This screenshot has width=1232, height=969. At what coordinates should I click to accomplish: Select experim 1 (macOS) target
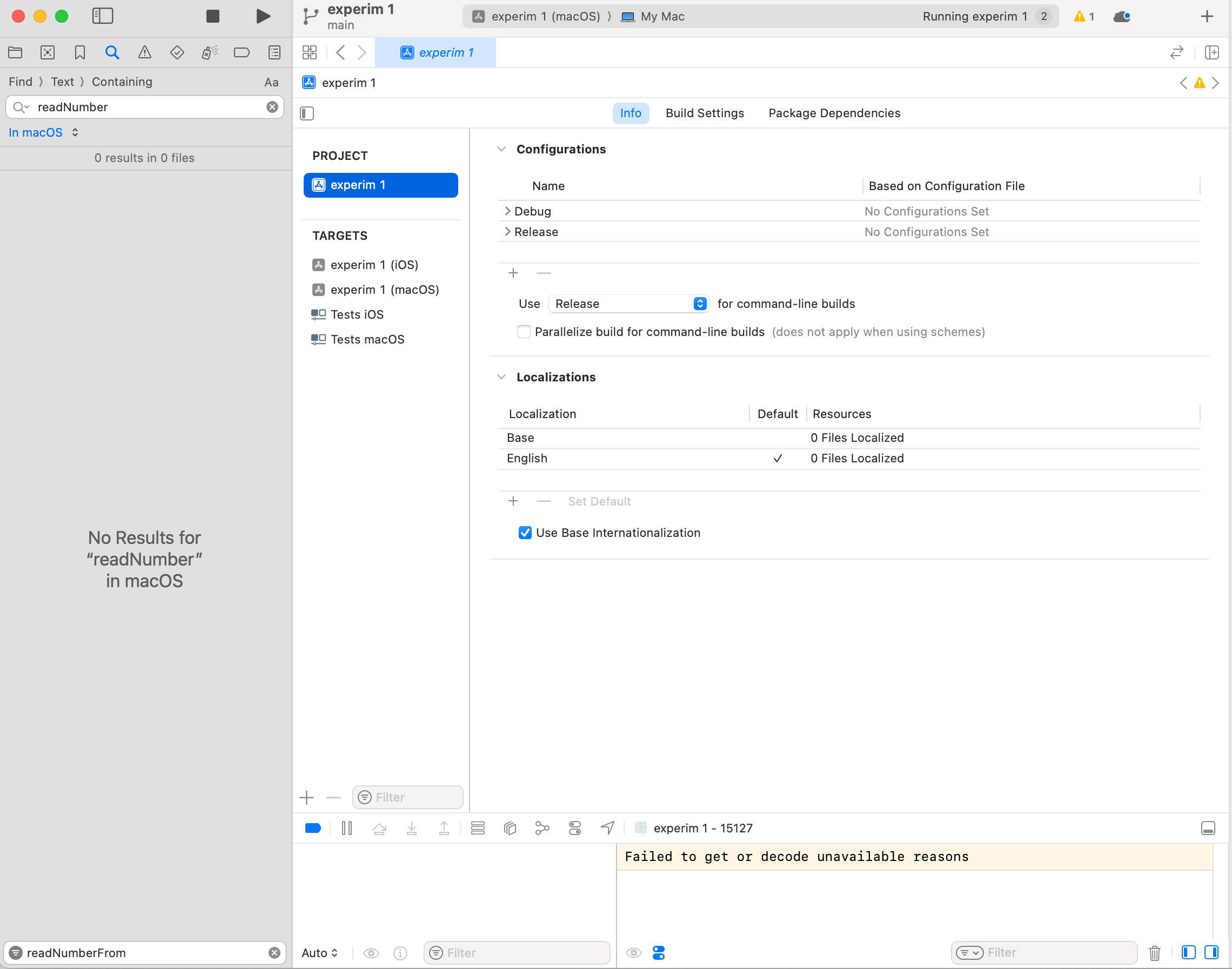point(375,290)
